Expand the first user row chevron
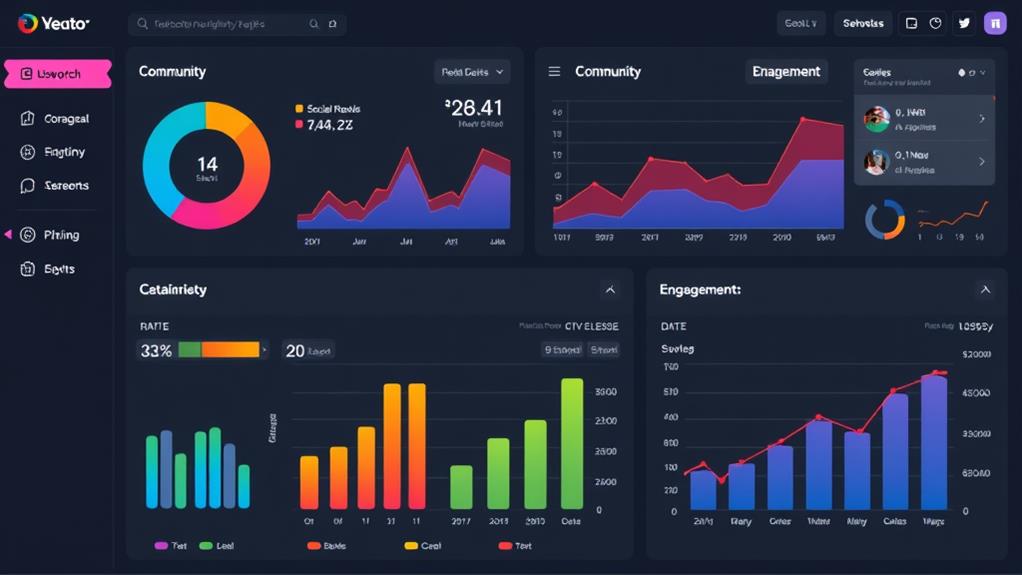Screen dimensions: 1022x575 tap(982, 119)
